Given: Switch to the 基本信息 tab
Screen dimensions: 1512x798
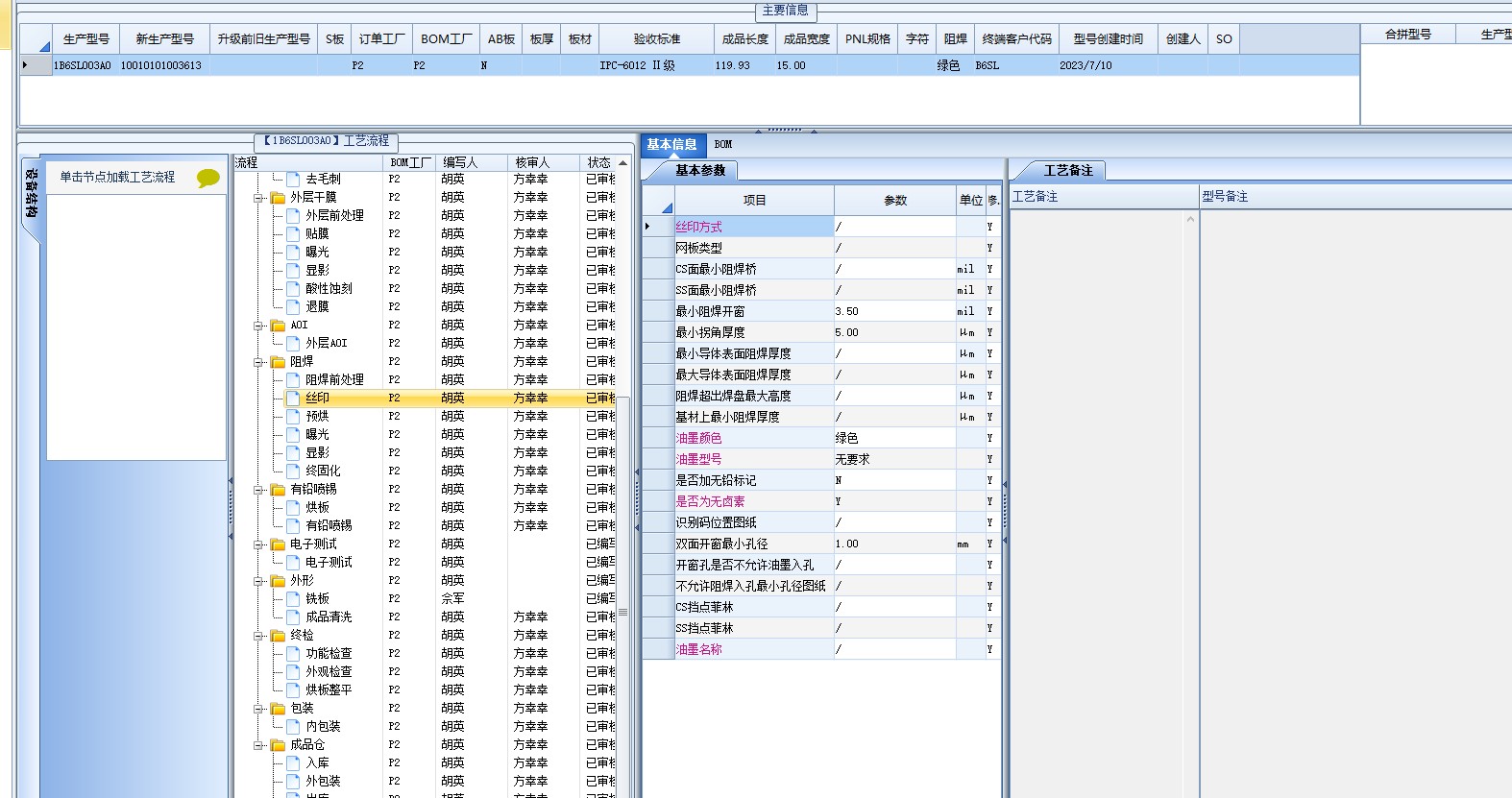Looking at the screenshot, I should [672, 145].
